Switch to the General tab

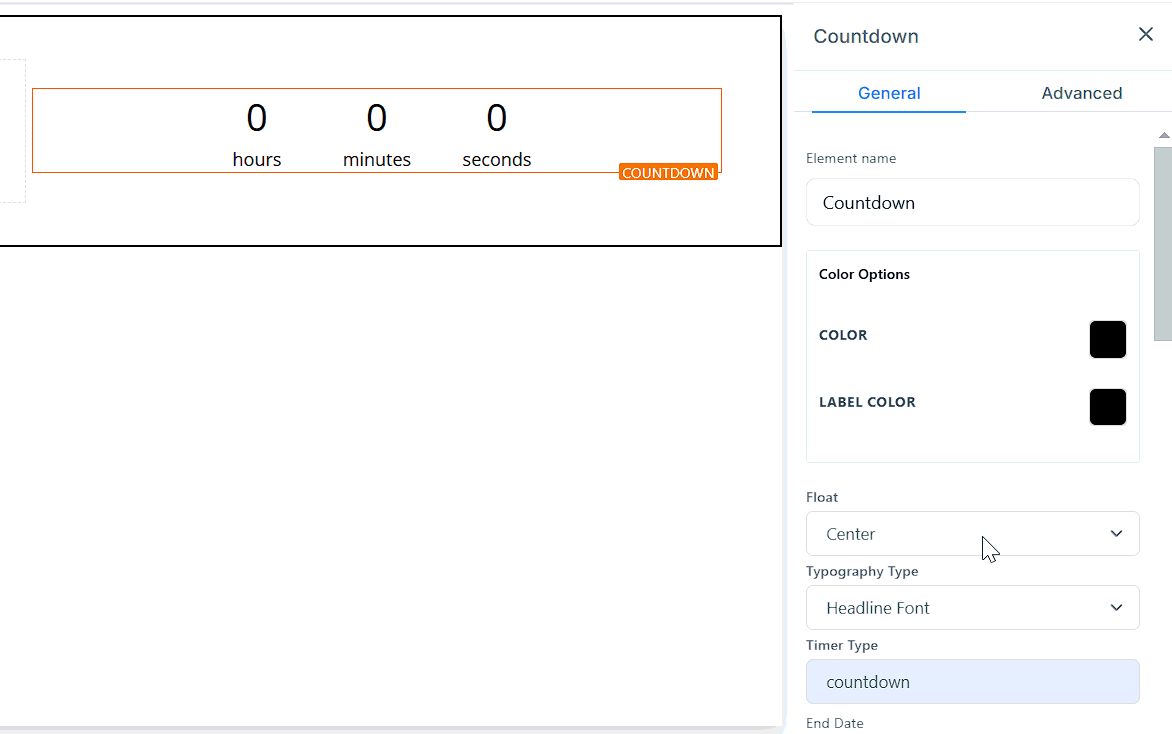click(889, 93)
